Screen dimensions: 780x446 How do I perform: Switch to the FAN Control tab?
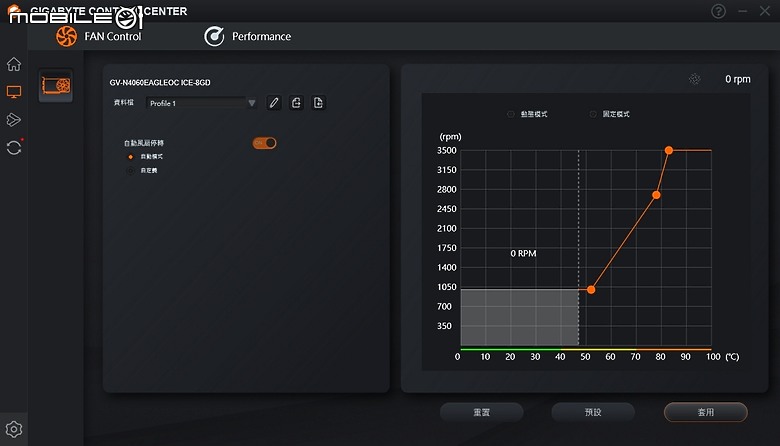[98, 36]
